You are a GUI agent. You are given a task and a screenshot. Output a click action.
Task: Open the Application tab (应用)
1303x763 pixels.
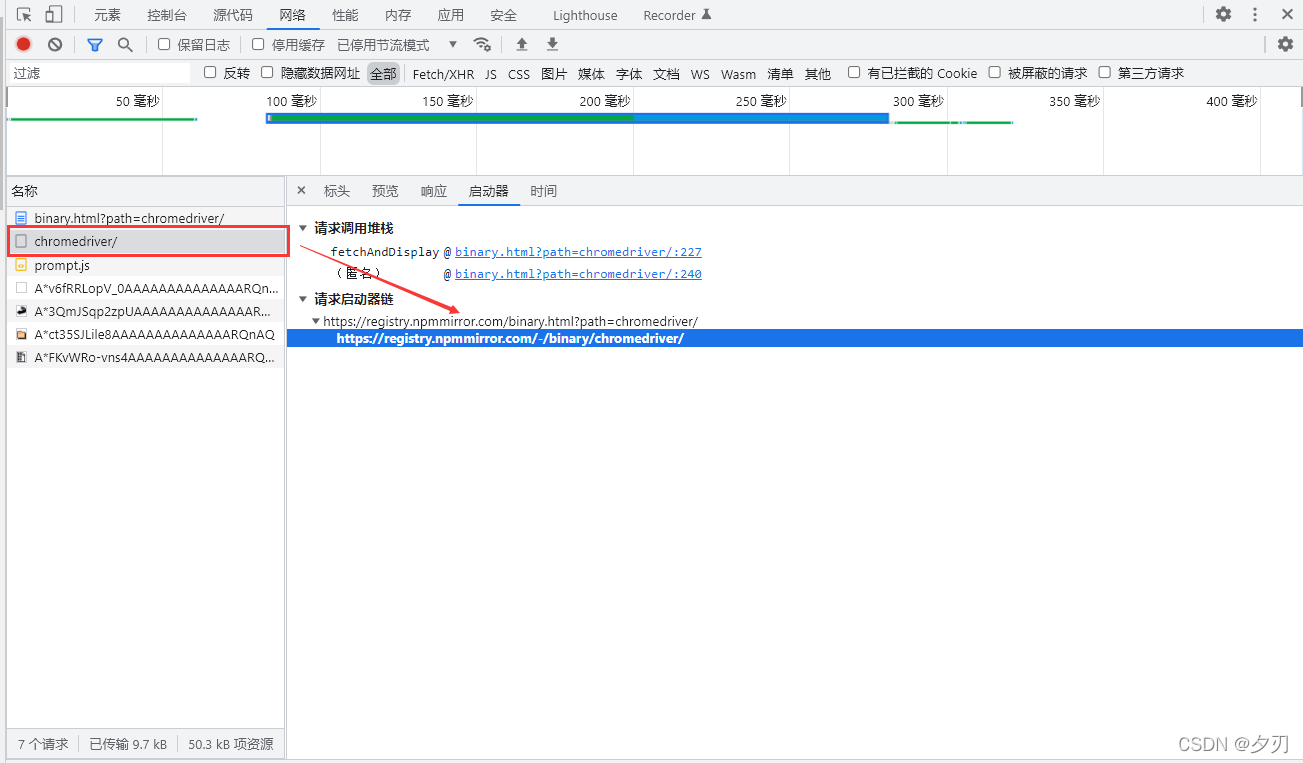pyautogui.click(x=451, y=15)
